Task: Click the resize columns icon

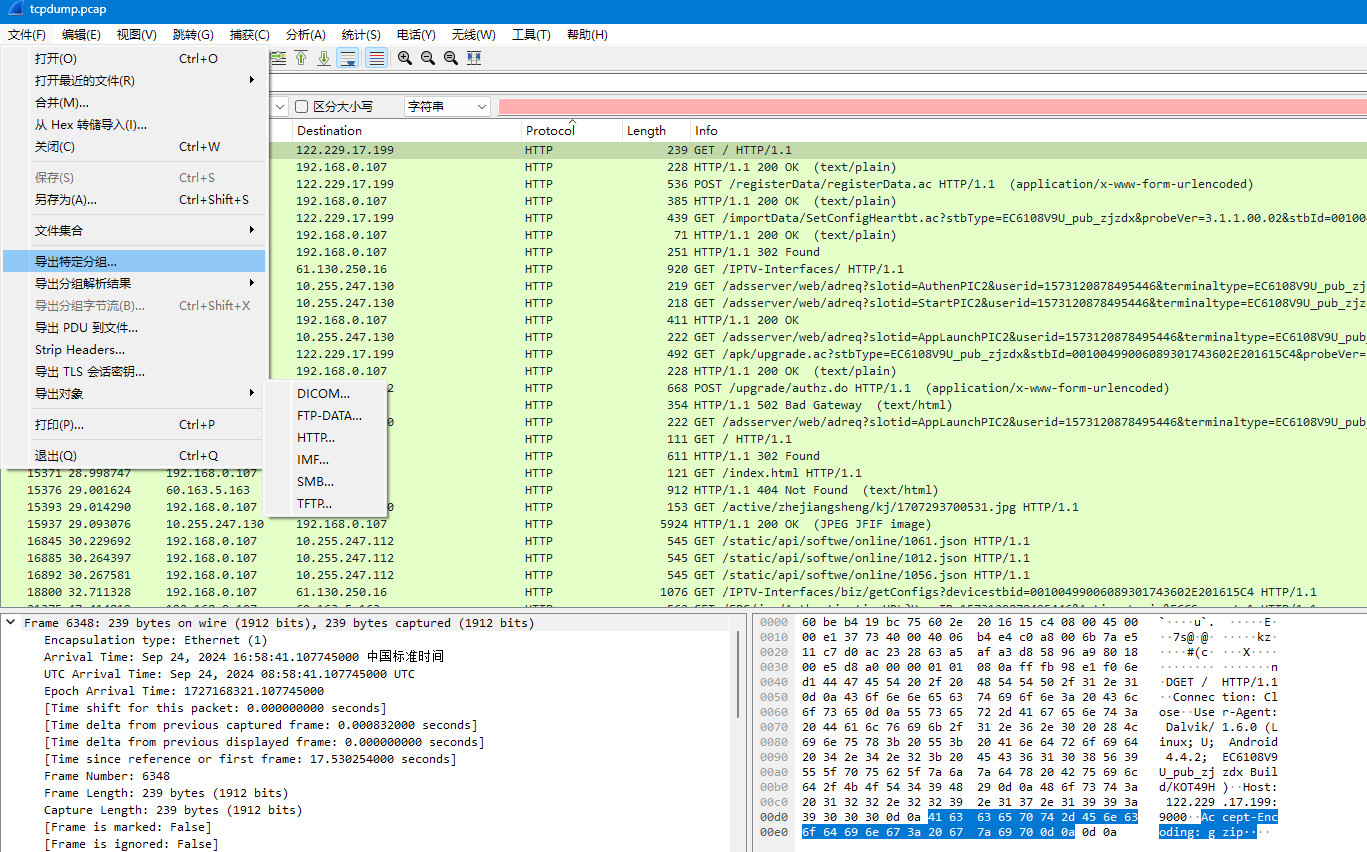Action: point(474,58)
